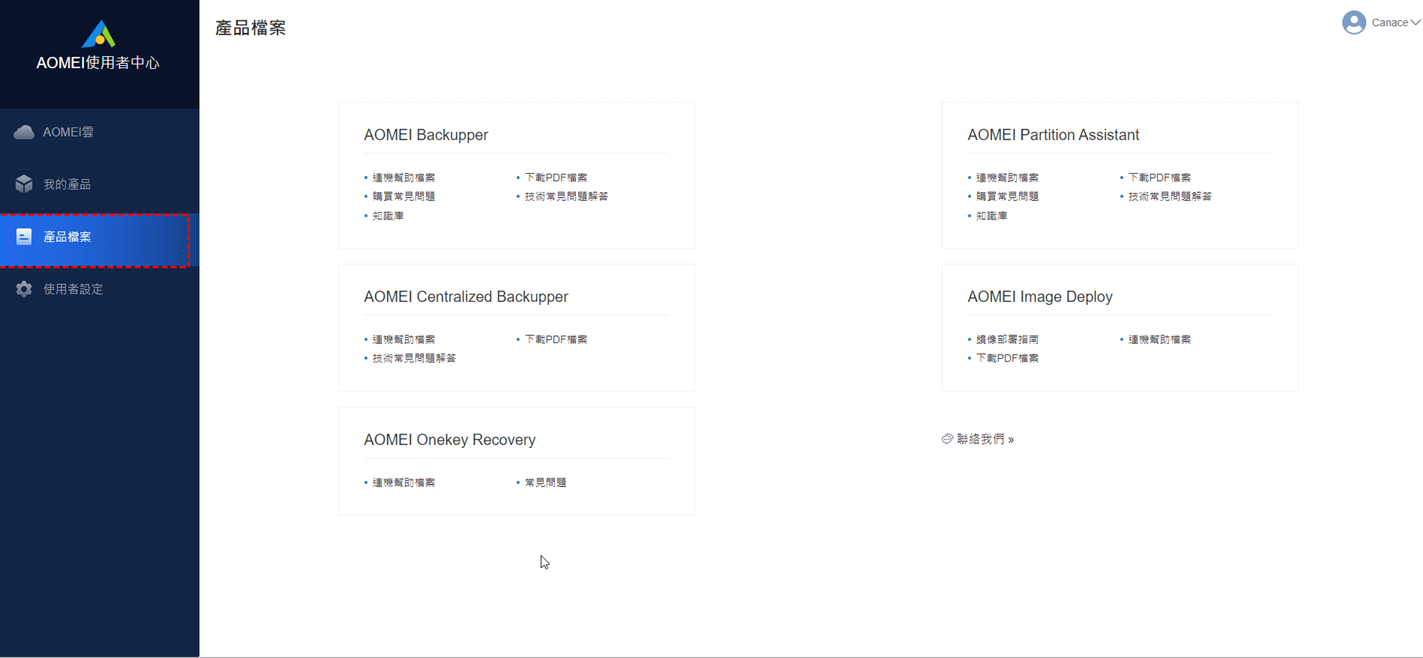
Task: Open AOMEI Backupper 知識庫 link
Action: point(388,215)
